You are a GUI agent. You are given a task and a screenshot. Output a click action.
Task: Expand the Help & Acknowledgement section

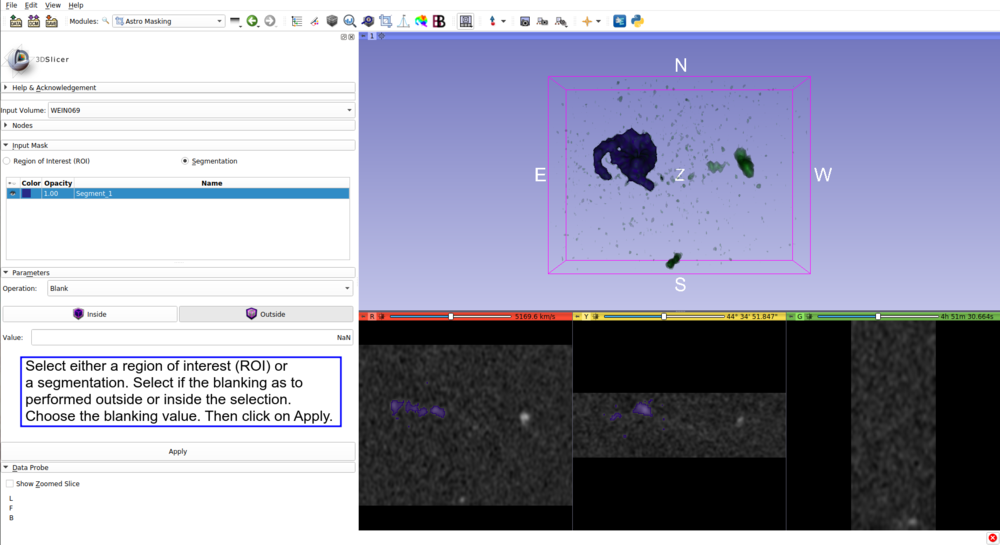point(178,88)
